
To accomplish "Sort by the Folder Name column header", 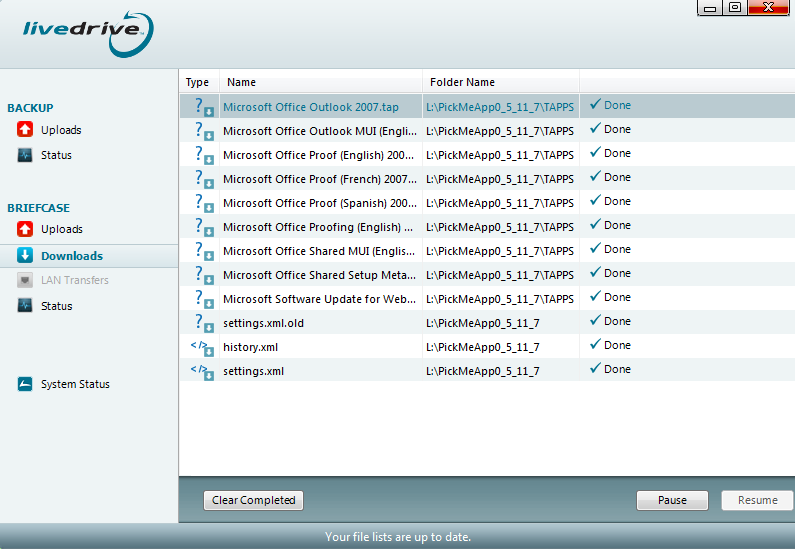I will coord(501,82).
